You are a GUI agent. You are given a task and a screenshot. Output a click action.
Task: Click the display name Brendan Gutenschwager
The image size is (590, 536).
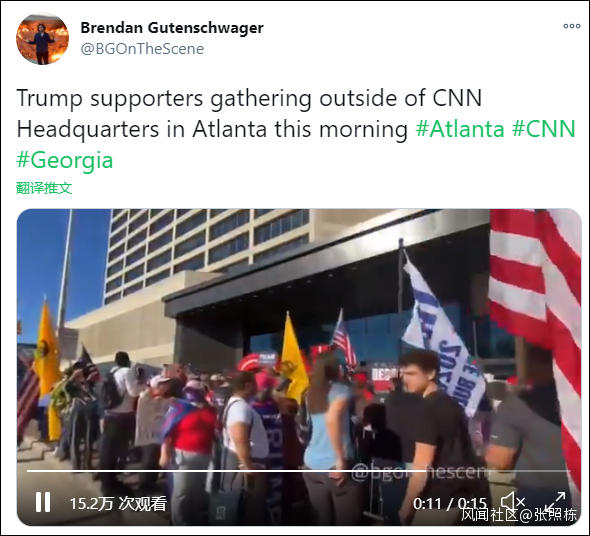(172, 28)
